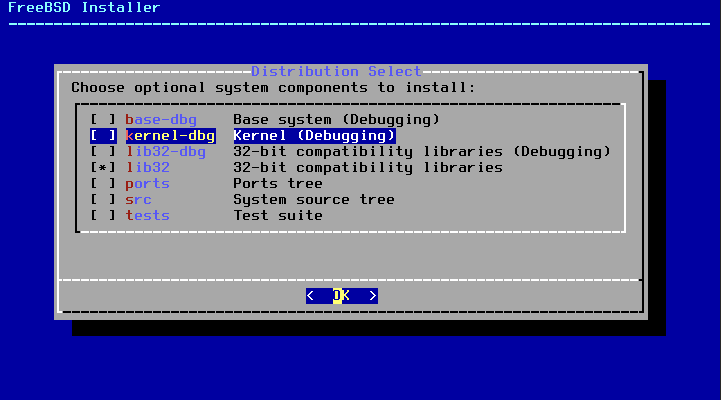Choose the ports item label
The width and height of the screenshot is (721, 400).
pos(147,184)
